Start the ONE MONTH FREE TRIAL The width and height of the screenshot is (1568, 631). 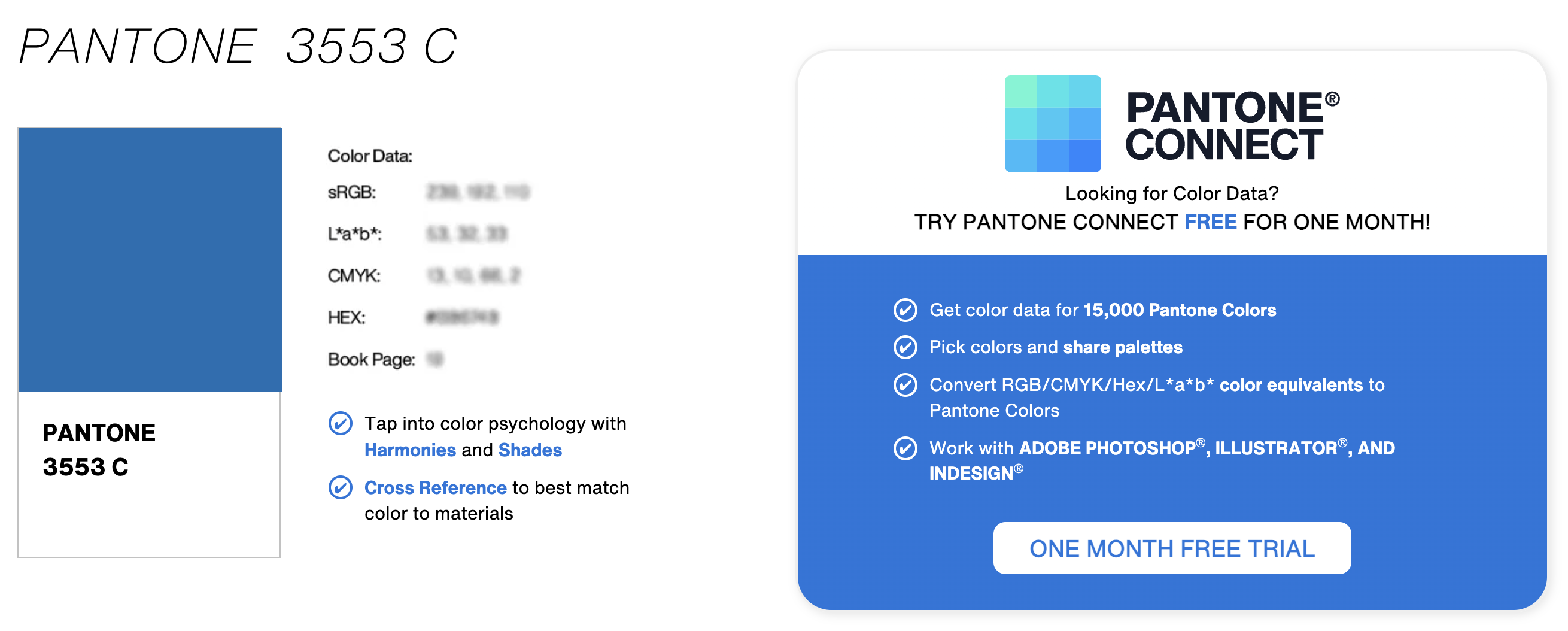pos(1172,548)
